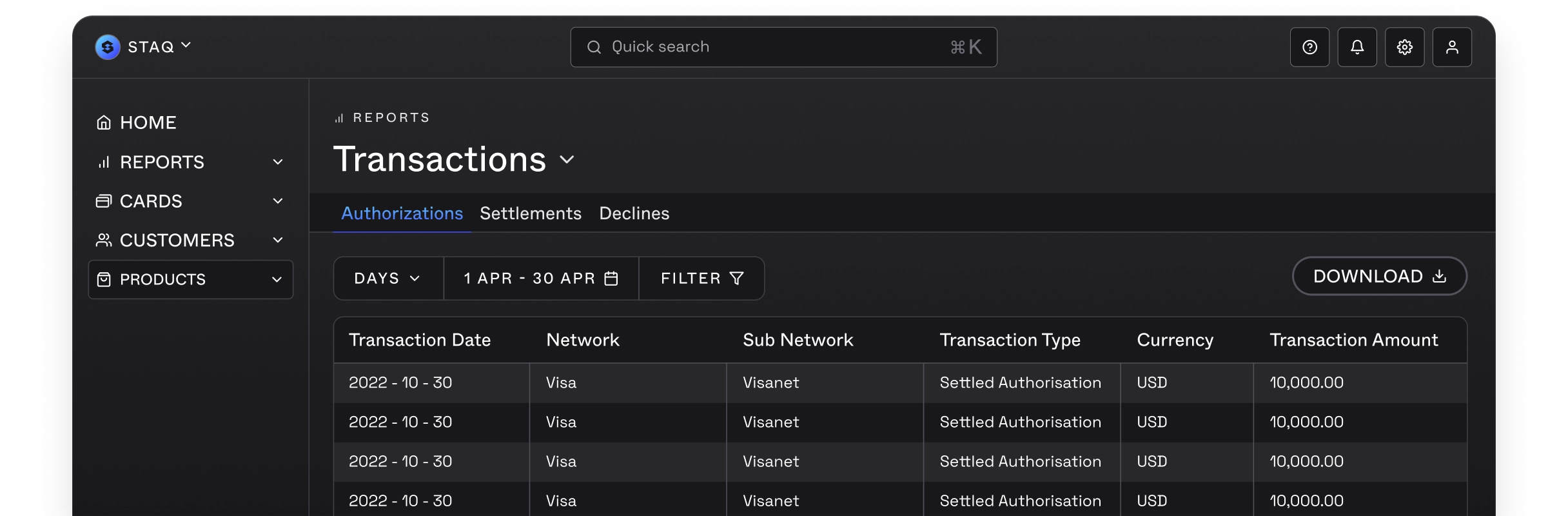This screenshot has width=1568, height=516.
Task: Open settings with gear icon
Action: click(1405, 46)
